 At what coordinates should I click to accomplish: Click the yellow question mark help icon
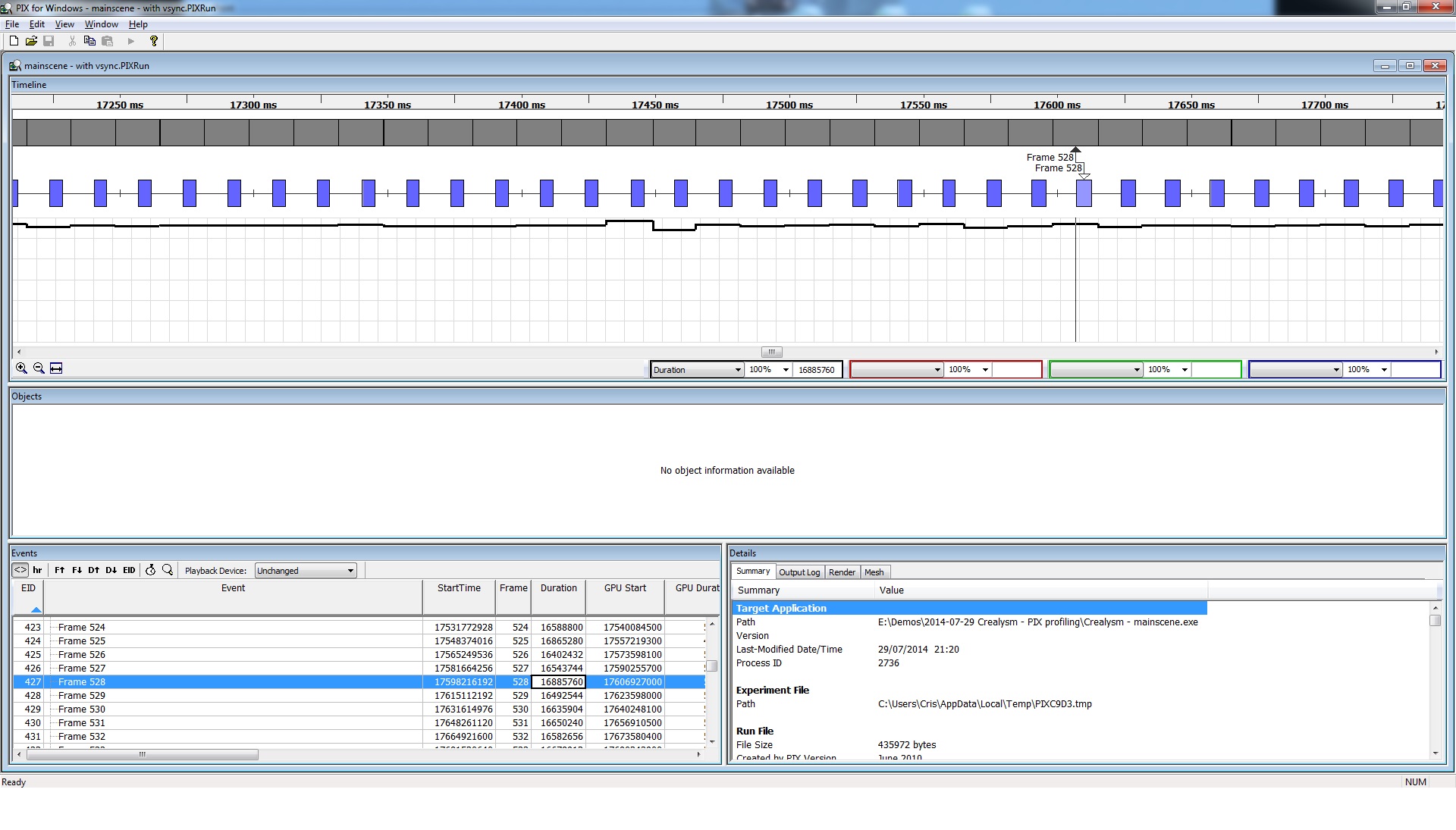[x=154, y=41]
